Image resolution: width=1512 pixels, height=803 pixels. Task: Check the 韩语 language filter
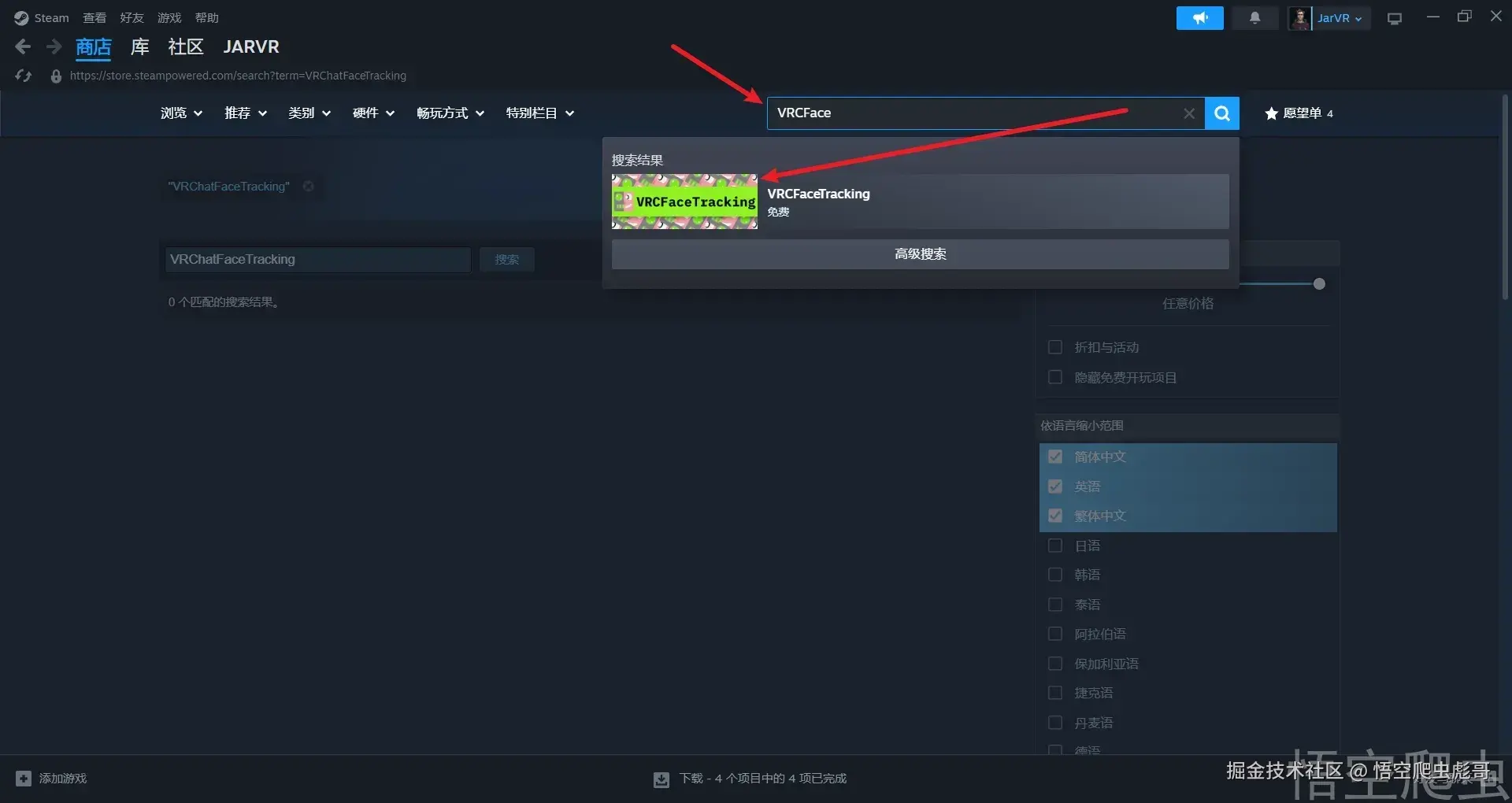[x=1055, y=575]
